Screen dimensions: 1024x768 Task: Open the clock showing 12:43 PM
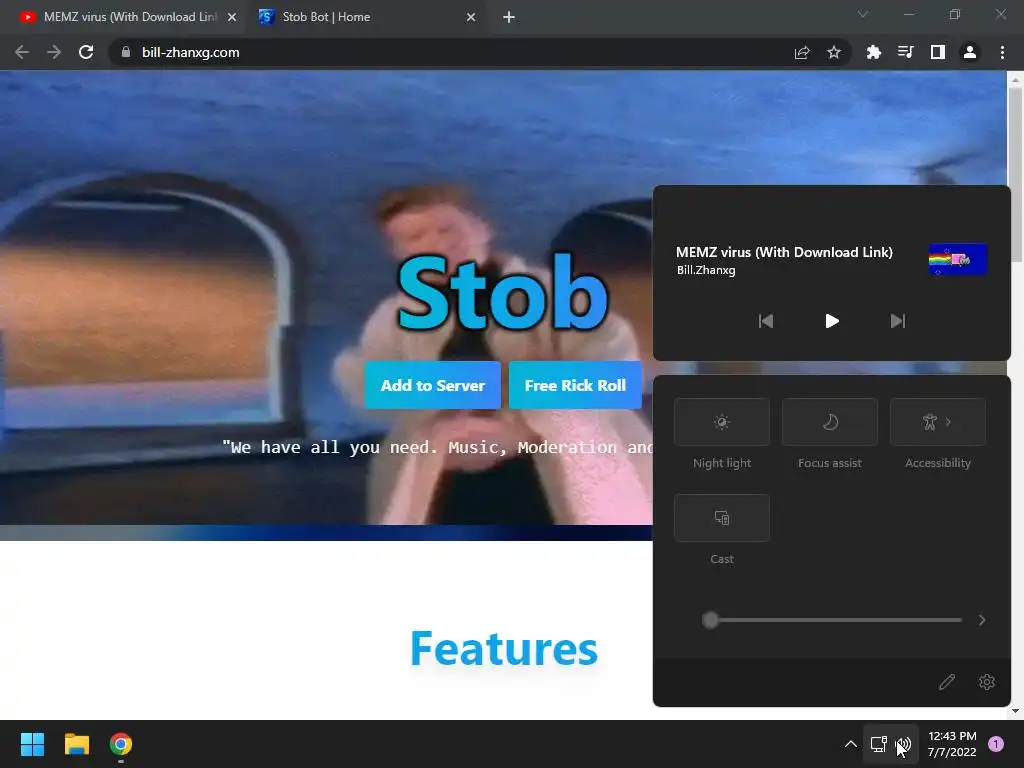(952, 744)
